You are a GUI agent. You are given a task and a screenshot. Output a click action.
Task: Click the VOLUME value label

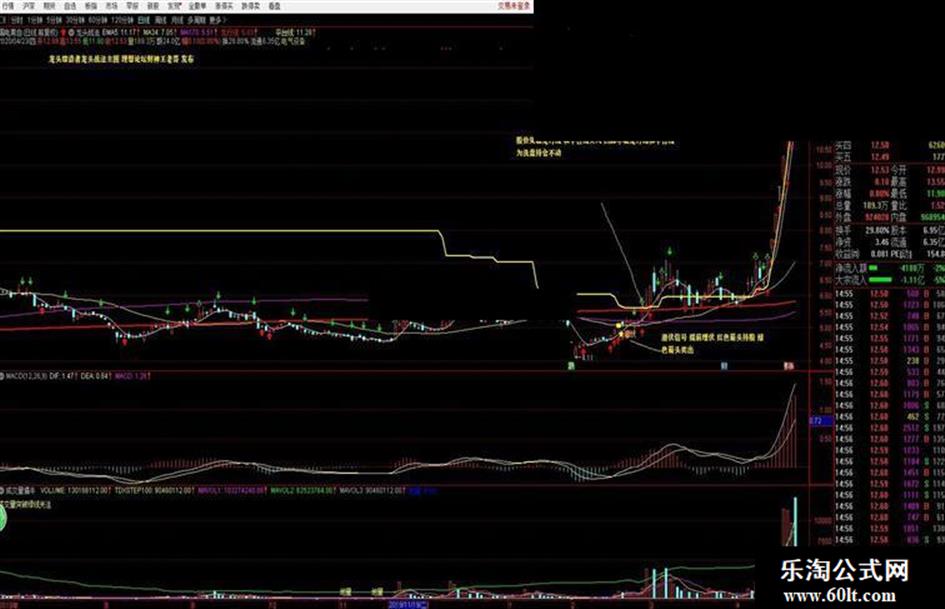(x=76, y=491)
